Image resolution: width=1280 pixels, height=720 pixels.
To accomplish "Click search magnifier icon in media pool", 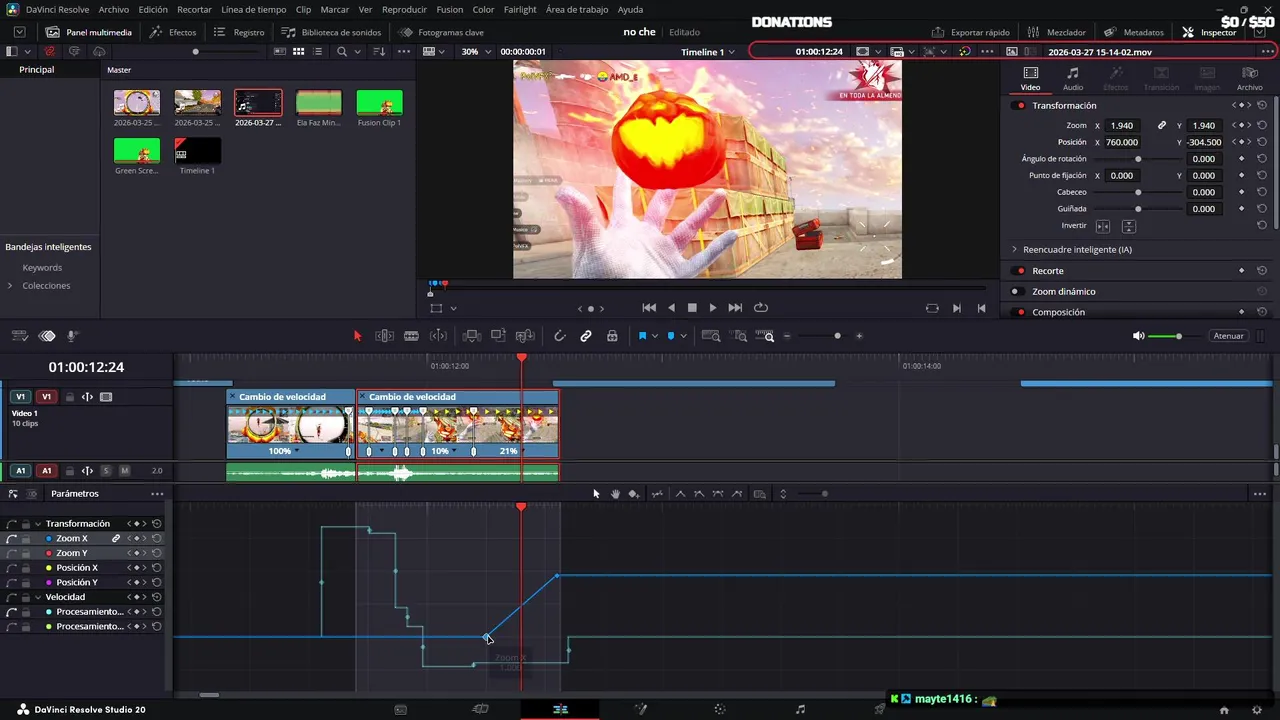I will click(x=341, y=51).
